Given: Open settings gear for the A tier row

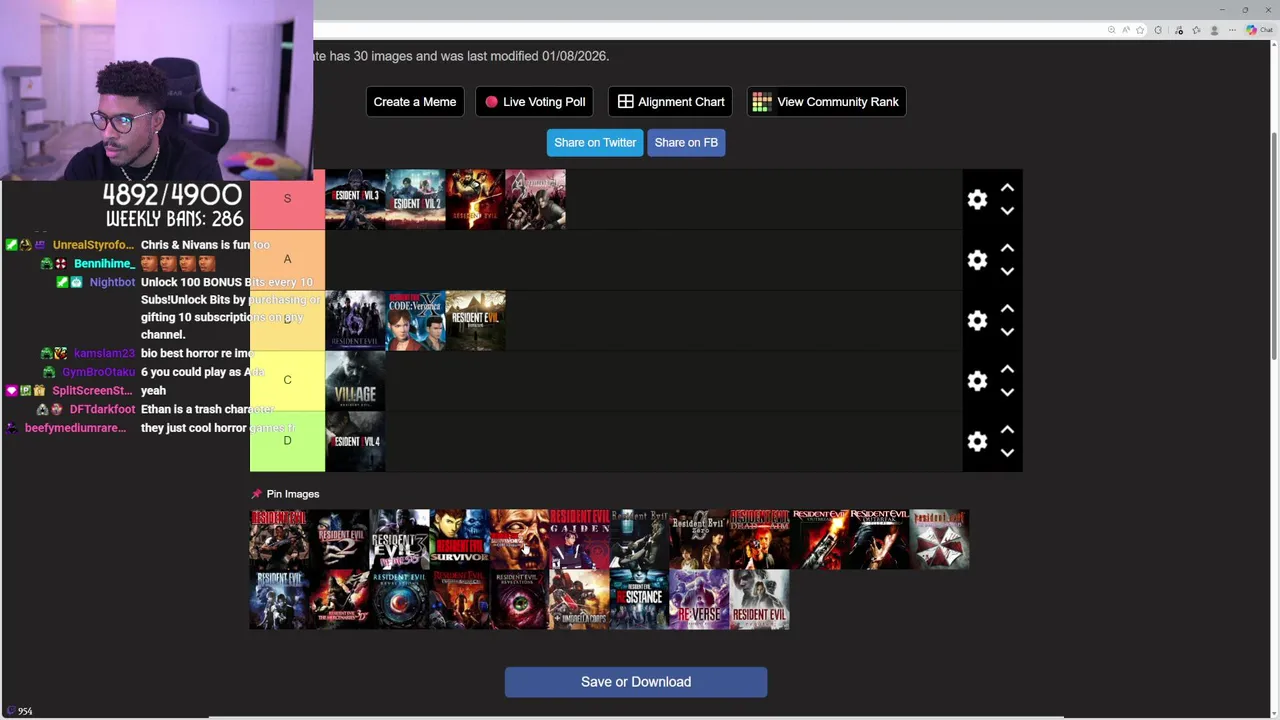Looking at the screenshot, I should (x=977, y=260).
